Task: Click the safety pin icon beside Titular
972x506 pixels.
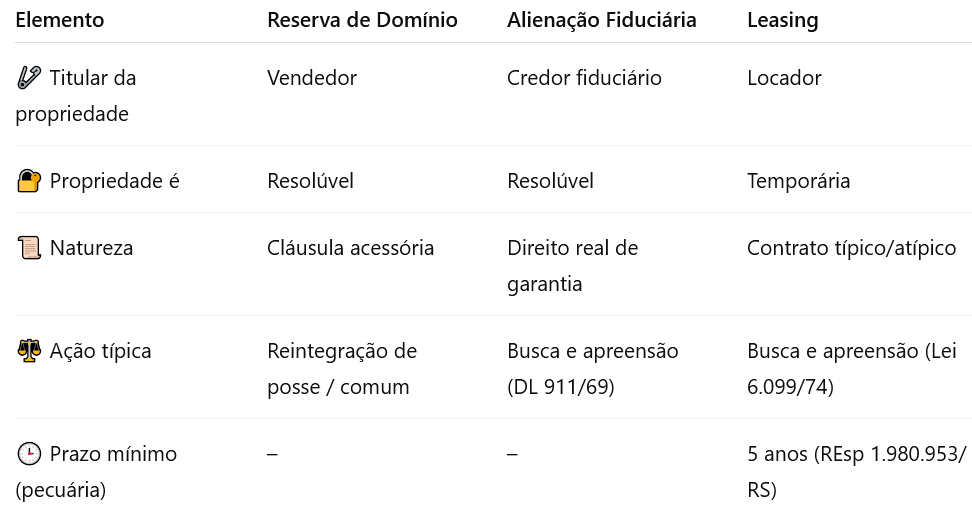Action: tap(29, 78)
